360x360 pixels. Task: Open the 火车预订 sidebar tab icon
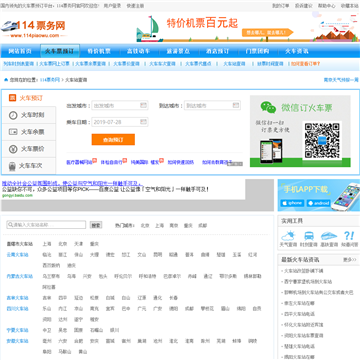[x=12, y=98]
